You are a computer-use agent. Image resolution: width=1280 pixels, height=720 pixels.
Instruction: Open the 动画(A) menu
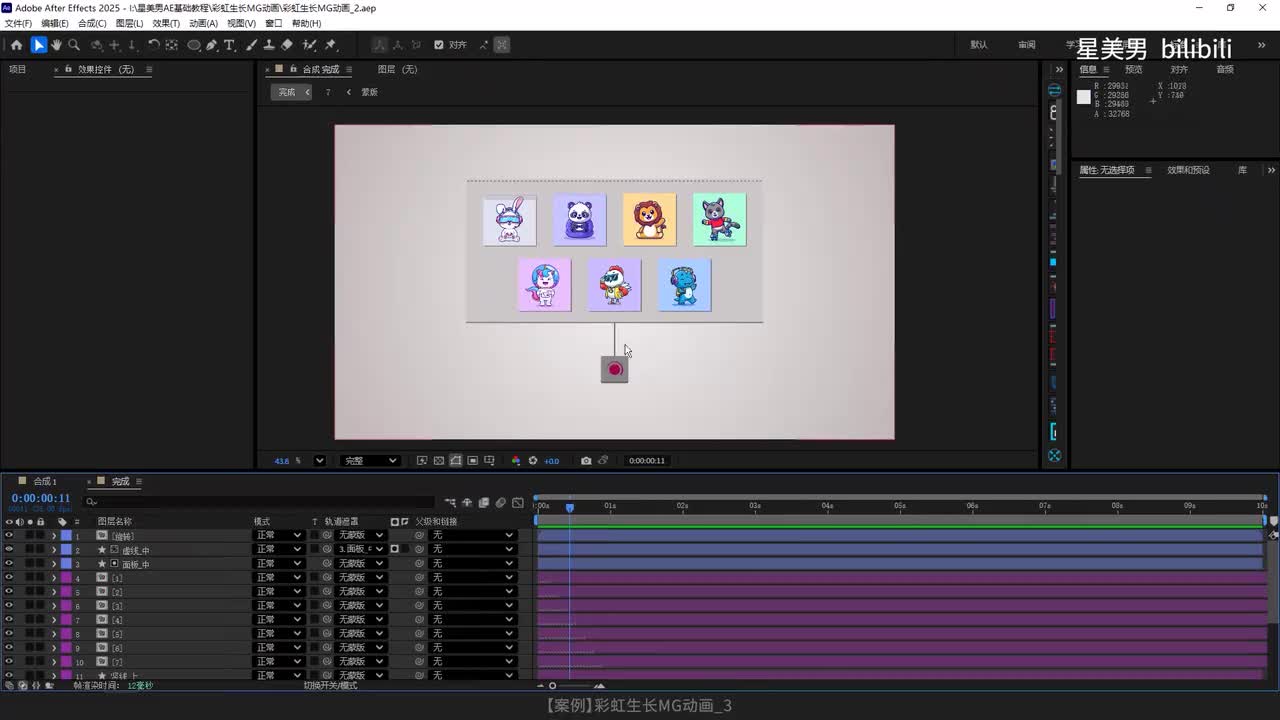[203, 24]
